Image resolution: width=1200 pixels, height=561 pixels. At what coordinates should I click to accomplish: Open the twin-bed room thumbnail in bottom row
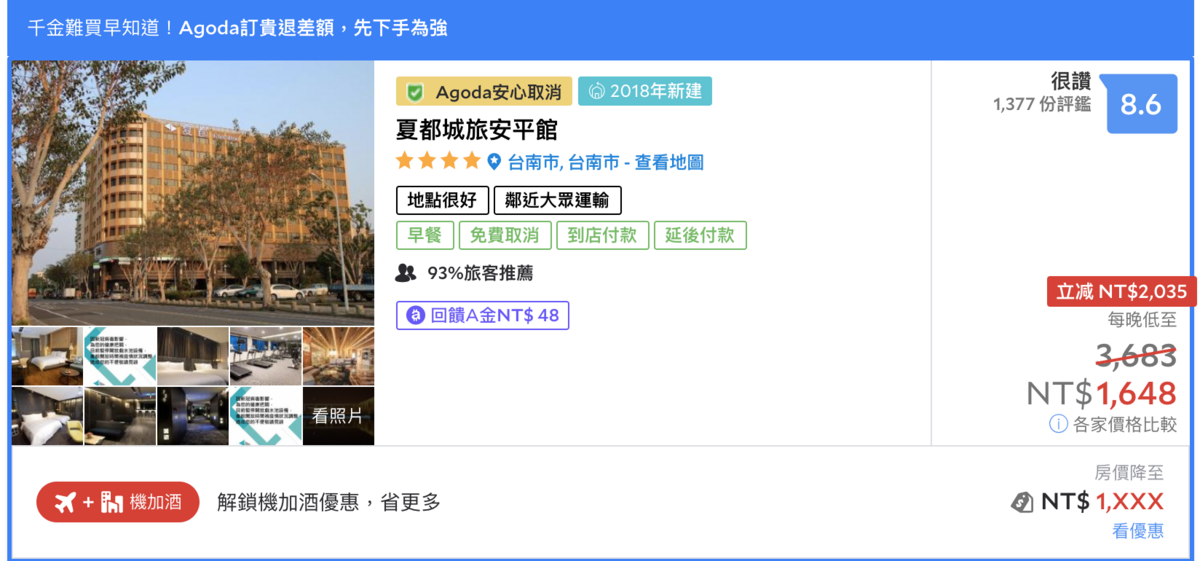coord(47,416)
